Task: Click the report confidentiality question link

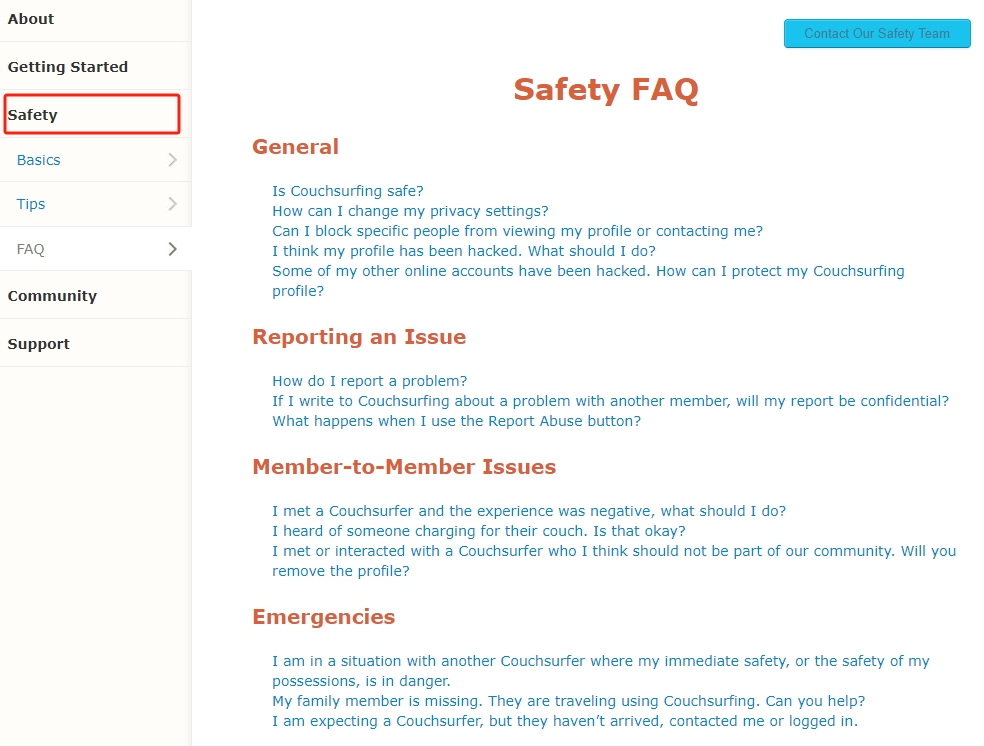Action: pyautogui.click(x=610, y=401)
